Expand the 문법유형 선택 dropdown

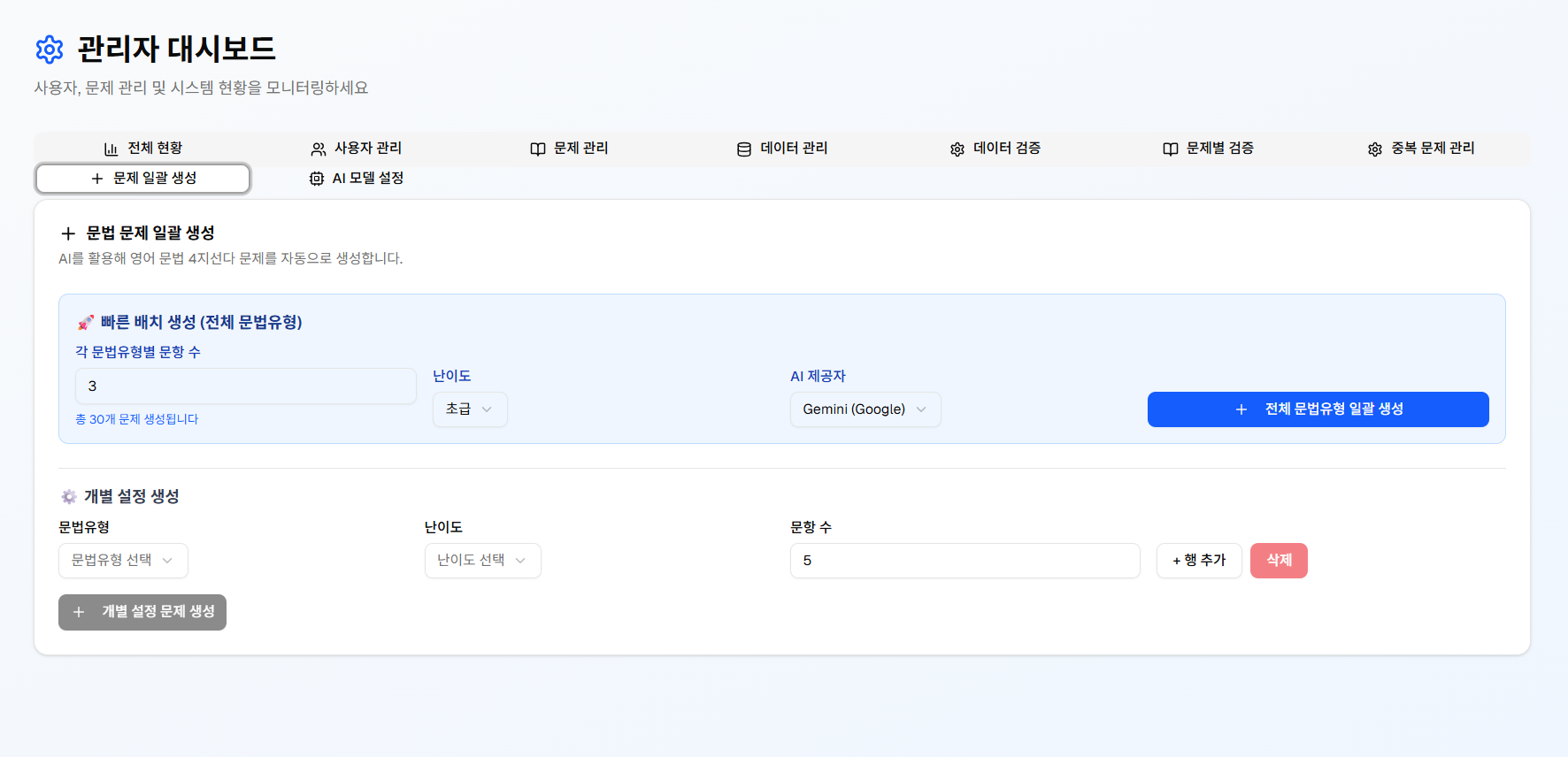(x=123, y=561)
